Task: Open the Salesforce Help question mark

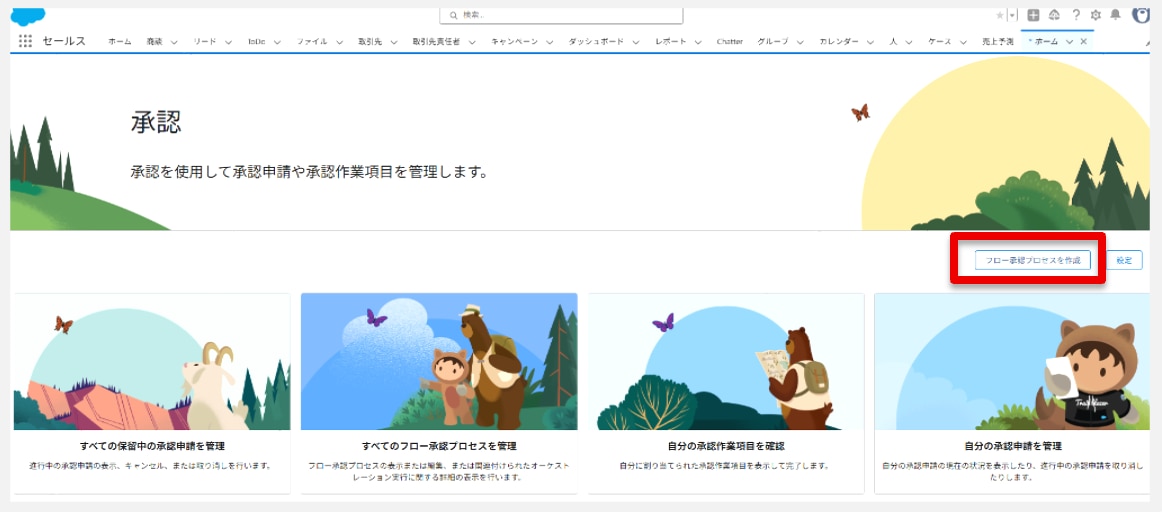Action: pyautogui.click(x=1076, y=15)
